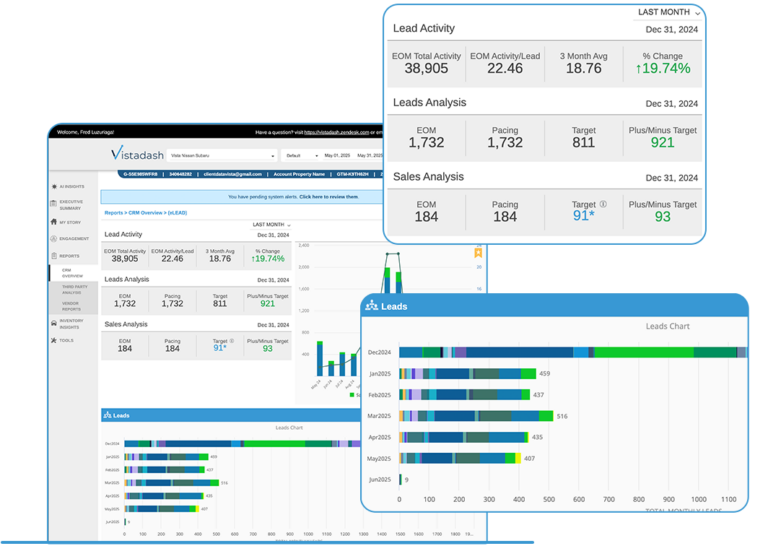Open Executive Summary sidebar icon
This screenshot has height=546, width=768.
click(x=53, y=204)
